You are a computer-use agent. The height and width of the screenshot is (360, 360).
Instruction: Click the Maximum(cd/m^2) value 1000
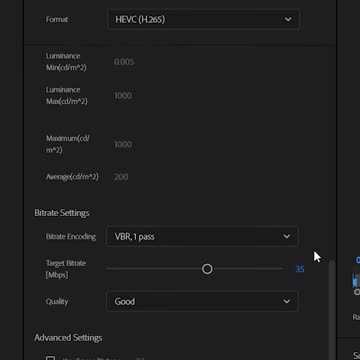tap(123, 144)
